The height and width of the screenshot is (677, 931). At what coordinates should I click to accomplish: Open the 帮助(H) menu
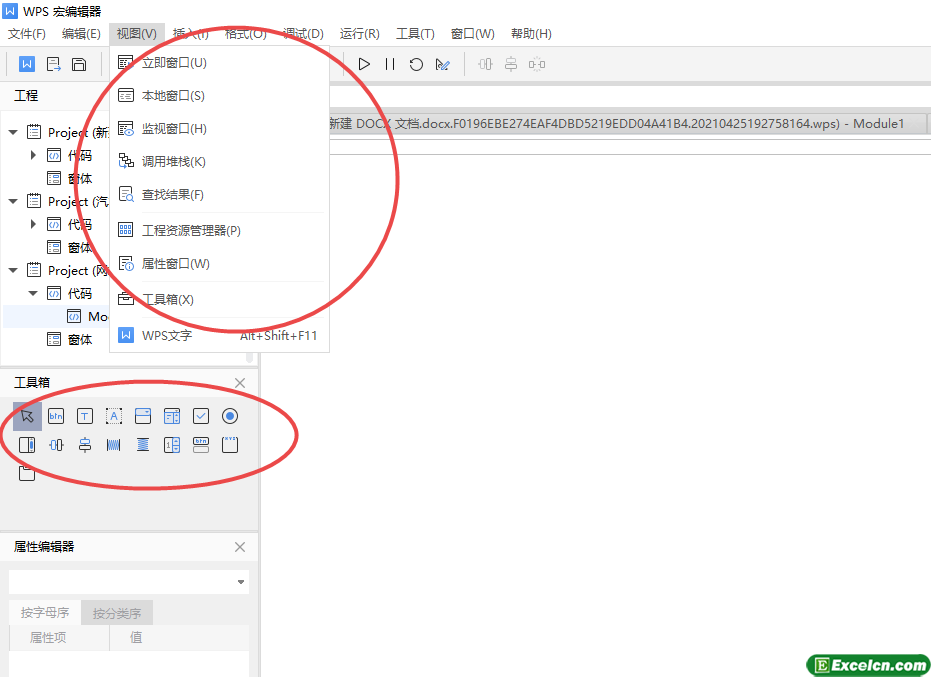pos(531,34)
